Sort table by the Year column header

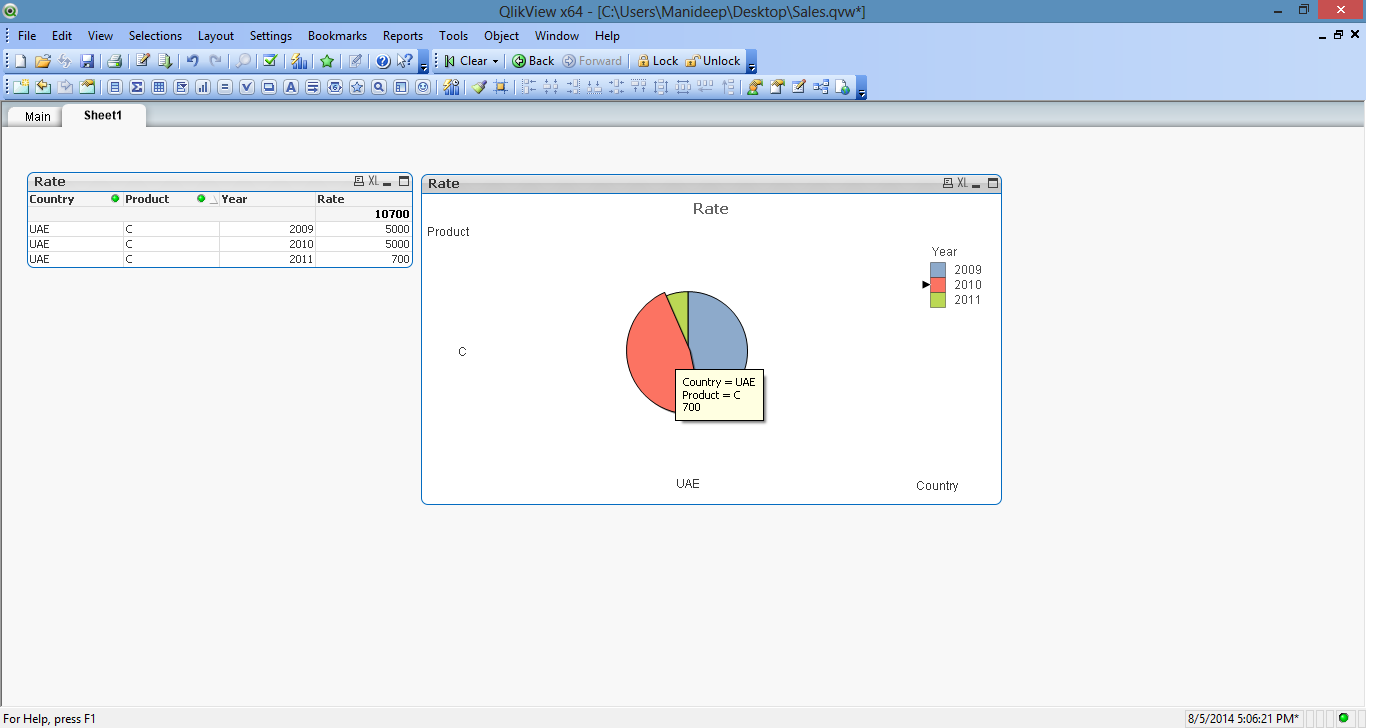coord(267,199)
